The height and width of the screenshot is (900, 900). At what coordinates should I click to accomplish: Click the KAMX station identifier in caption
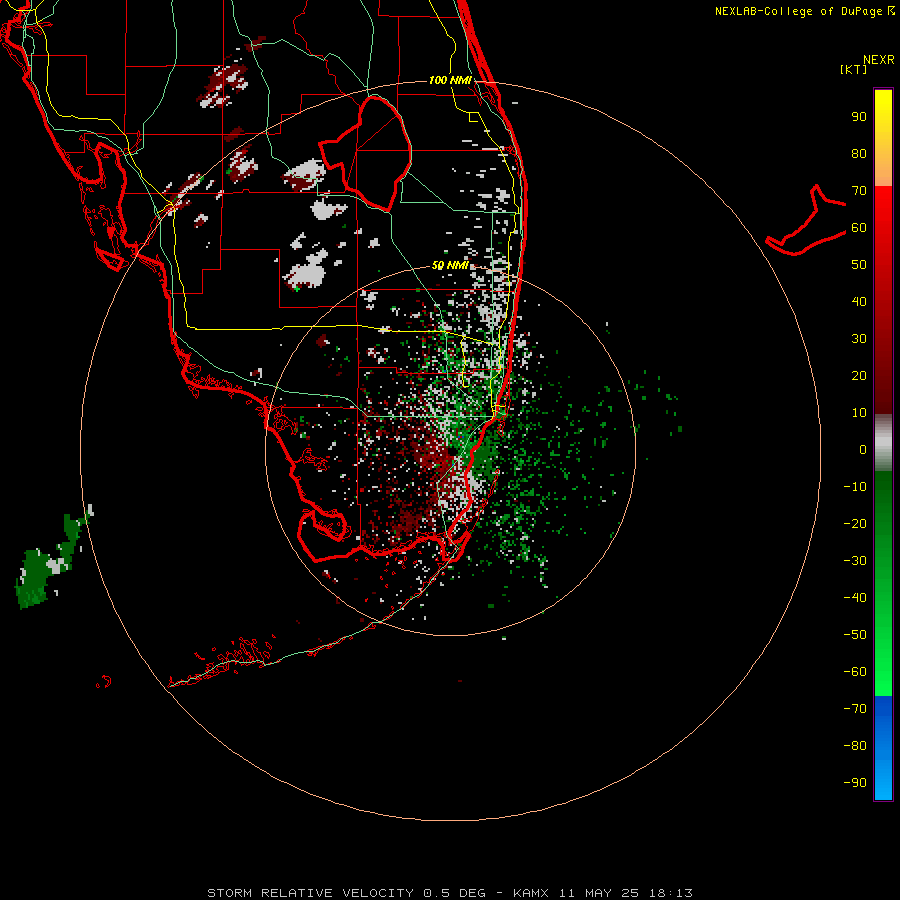coord(531,893)
